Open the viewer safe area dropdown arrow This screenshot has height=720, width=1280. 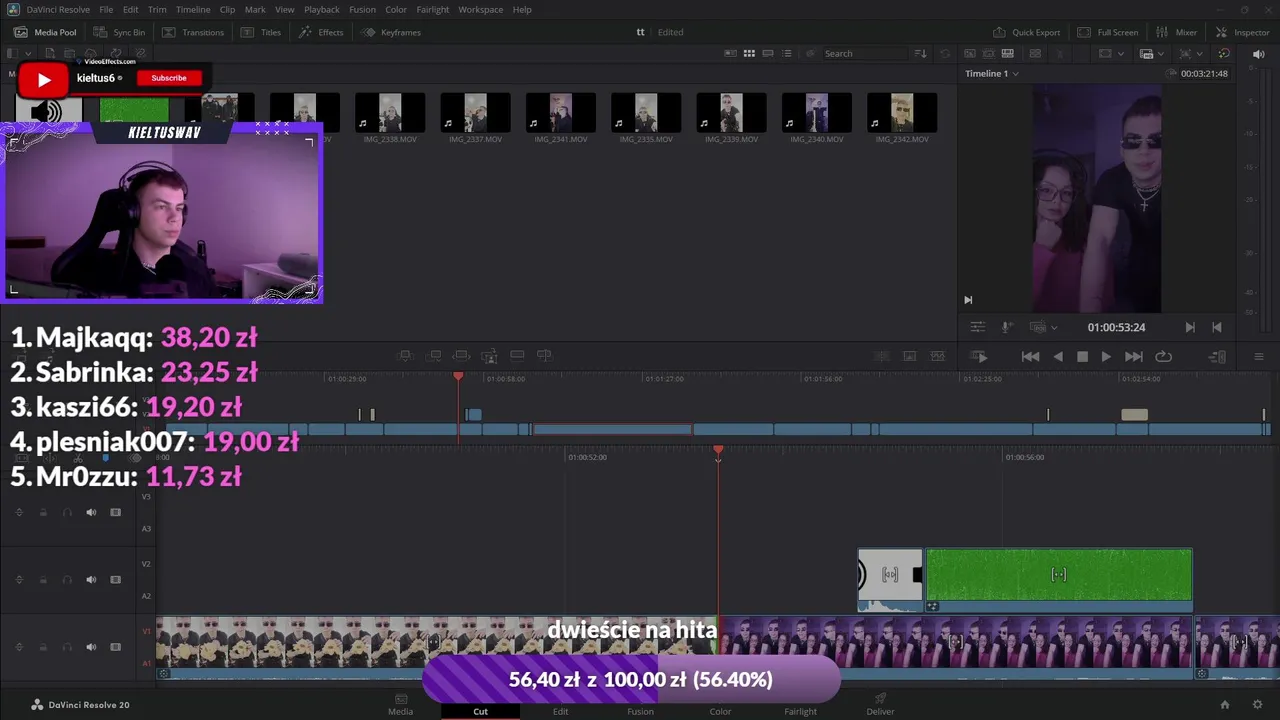coord(1121,53)
